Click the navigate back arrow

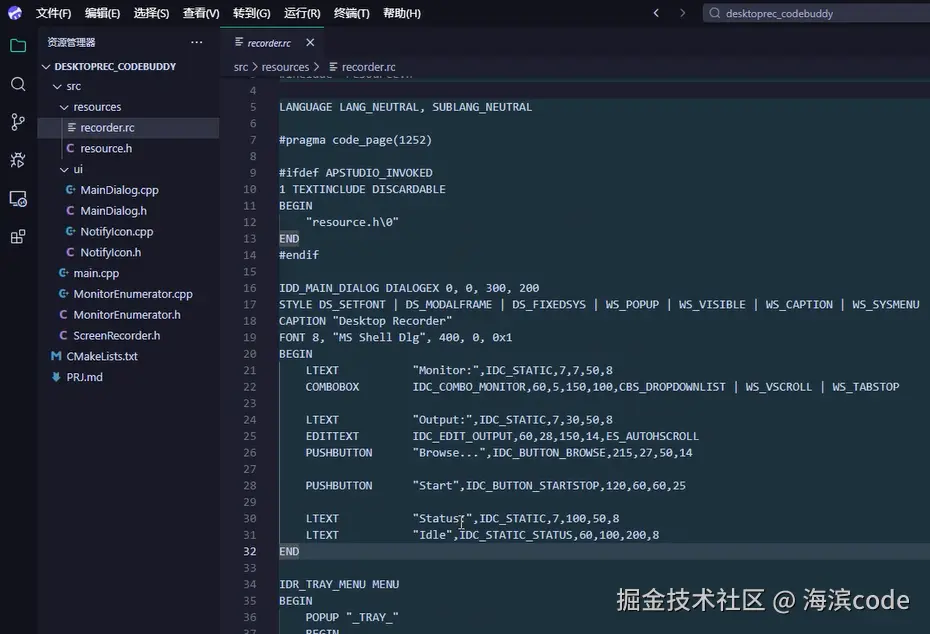[x=656, y=13]
